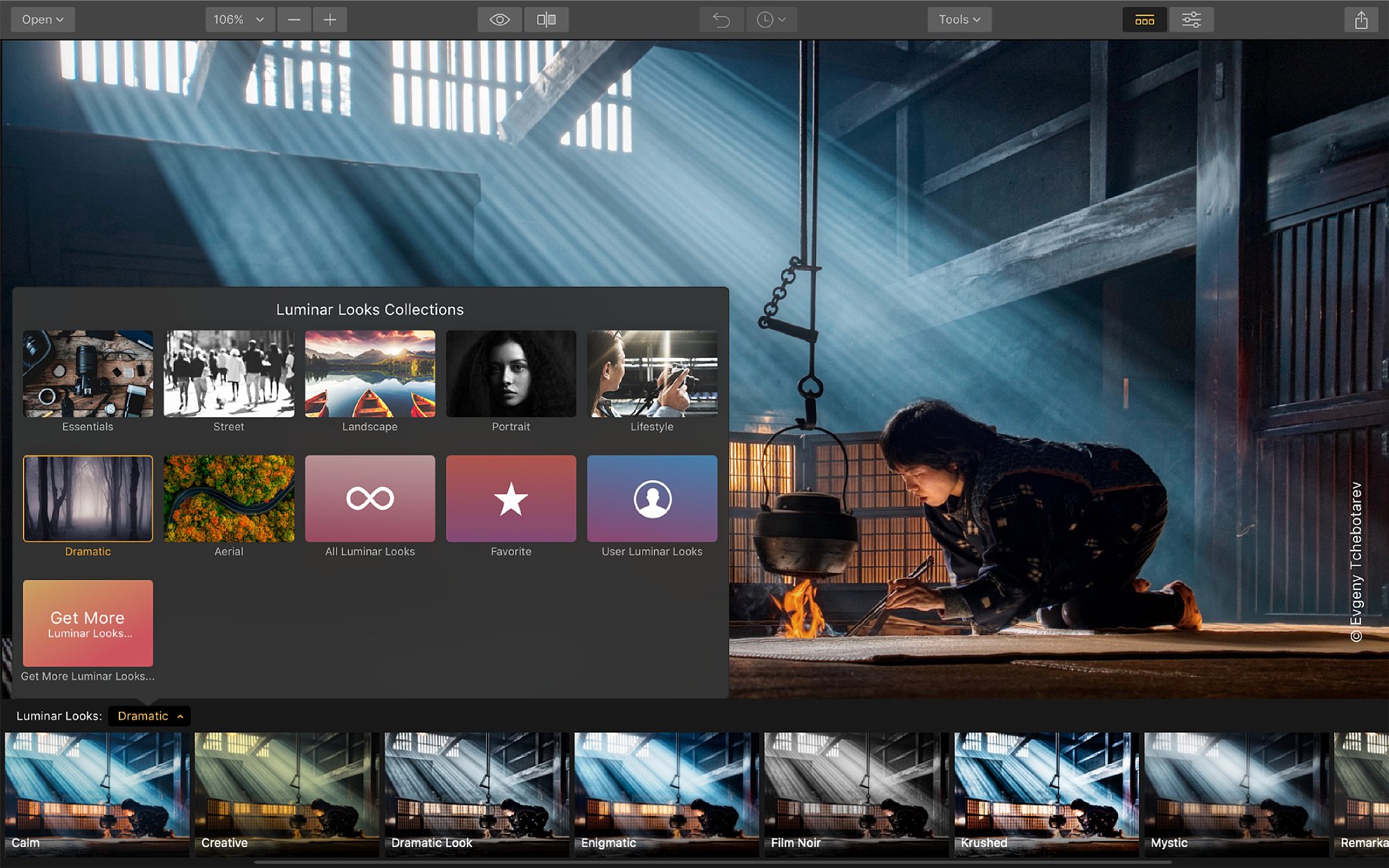This screenshot has width=1389, height=868.
Task: Toggle the before/after compare view
Action: [546, 19]
